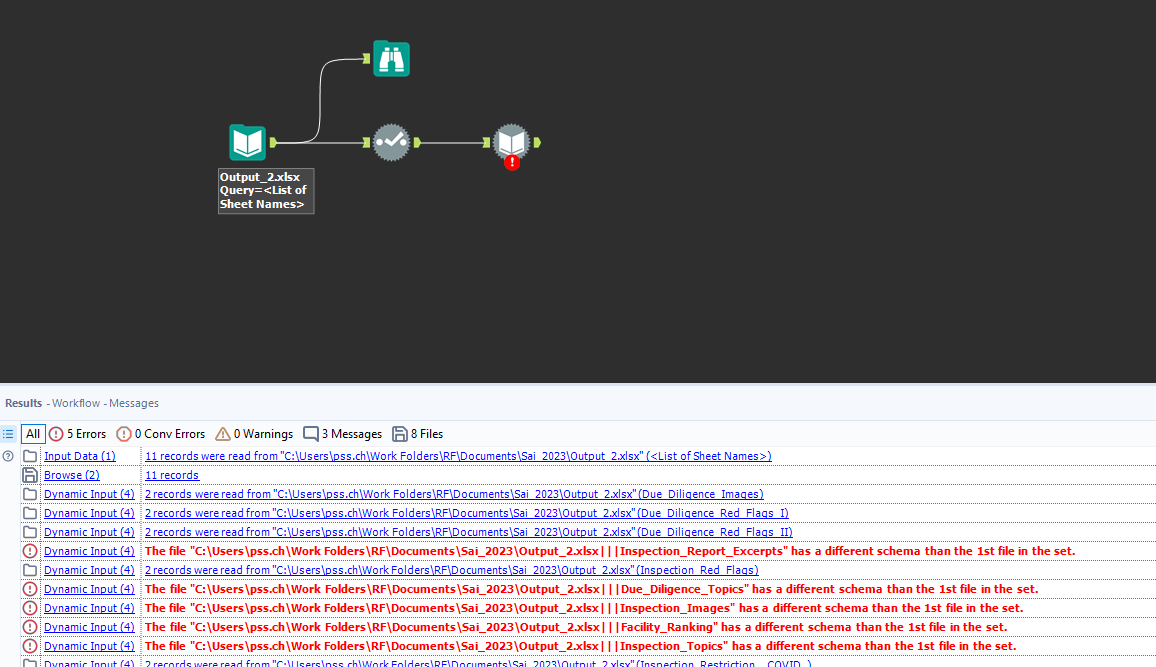Open the Input Data tool on the canvas
1156x667 pixels.
pyautogui.click(x=246, y=142)
